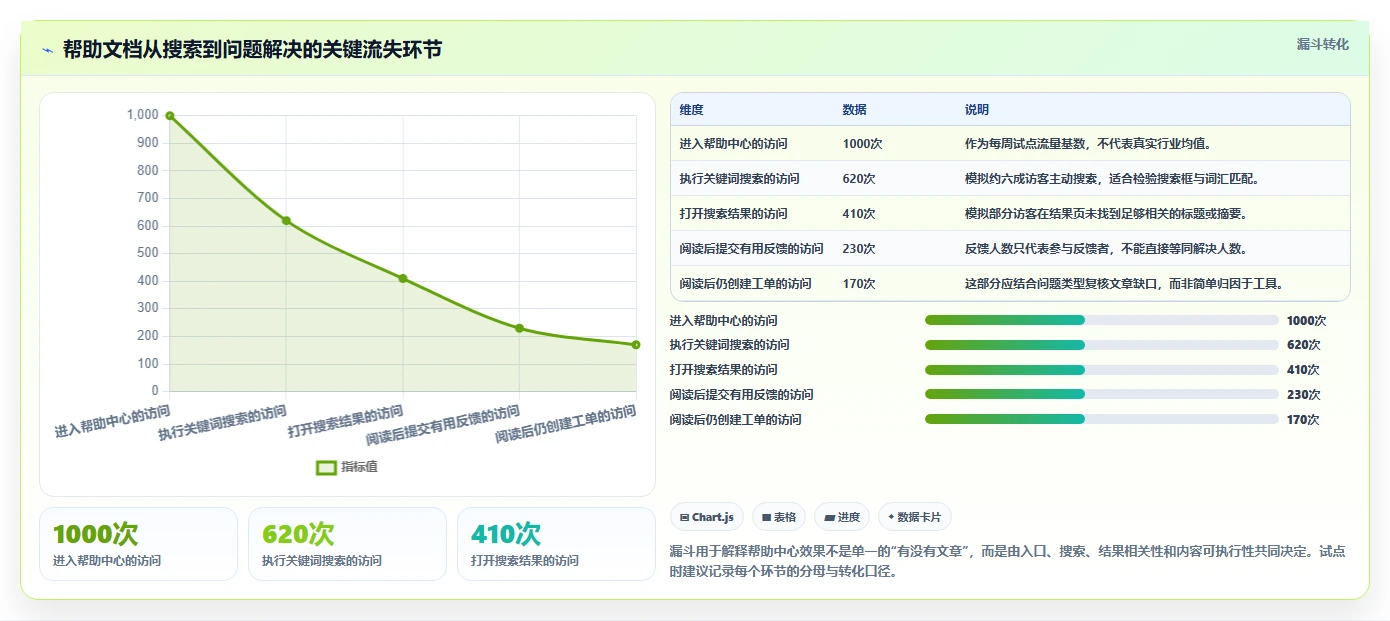This screenshot has height=621, width=1390.
Task: Click the 230次 value in the table
Action: [x=859, y=249]
